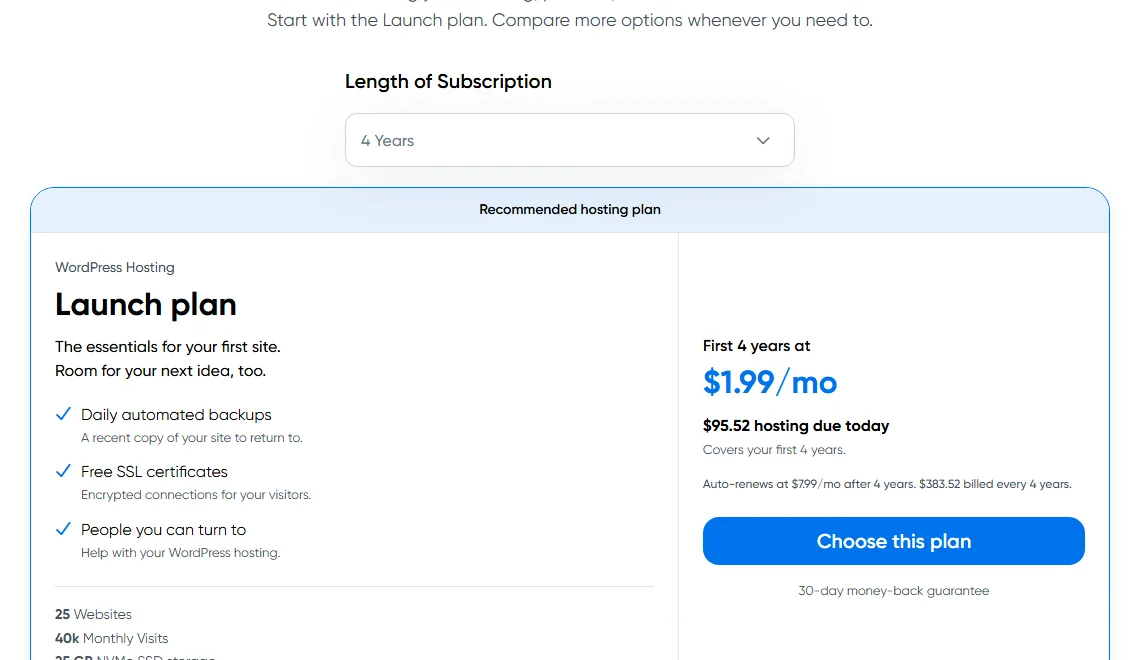Click the People you can turn to text

tap(164, 530)
